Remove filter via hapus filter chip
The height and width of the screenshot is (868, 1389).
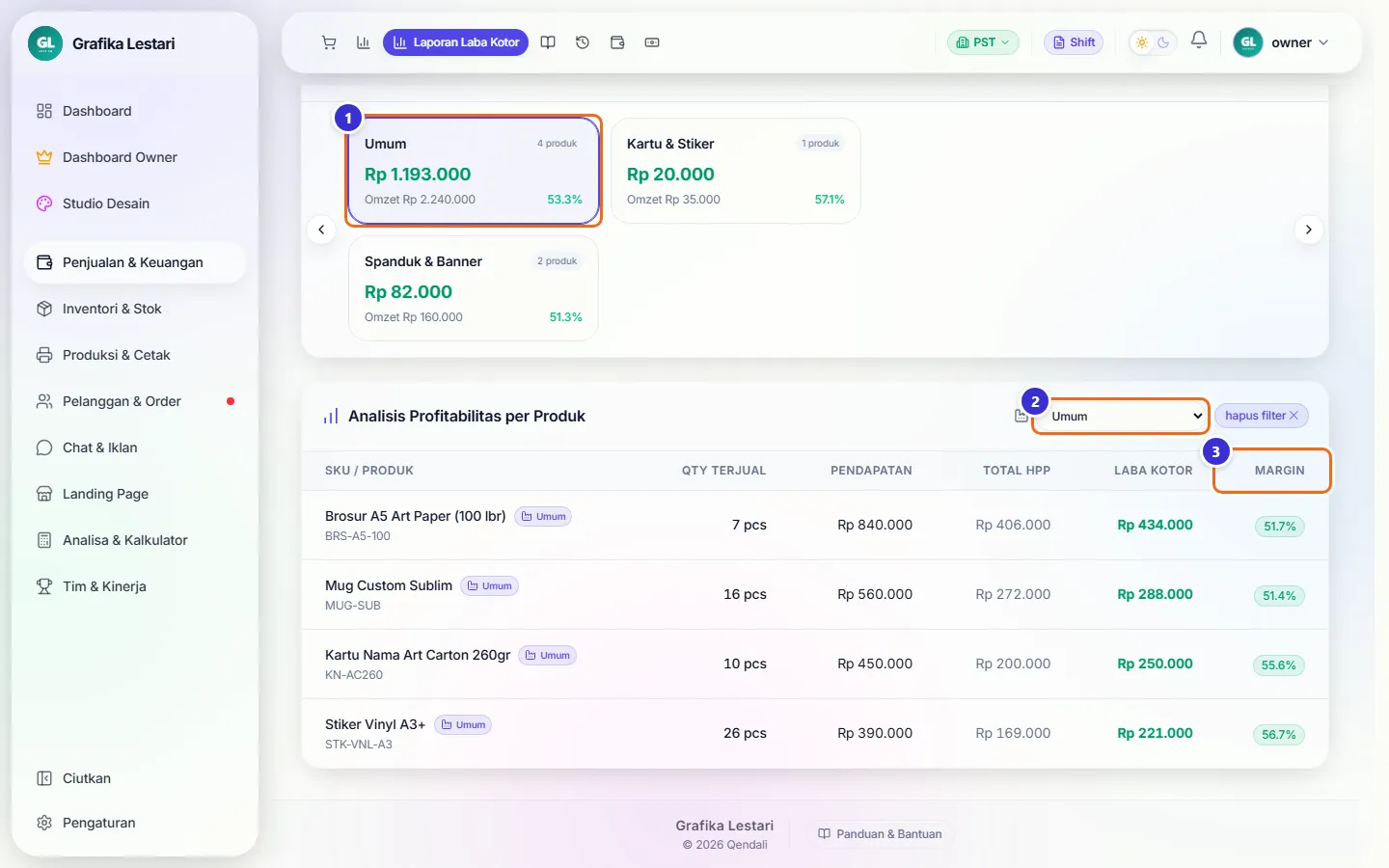pyautogui.click(x=1262, y=416)
